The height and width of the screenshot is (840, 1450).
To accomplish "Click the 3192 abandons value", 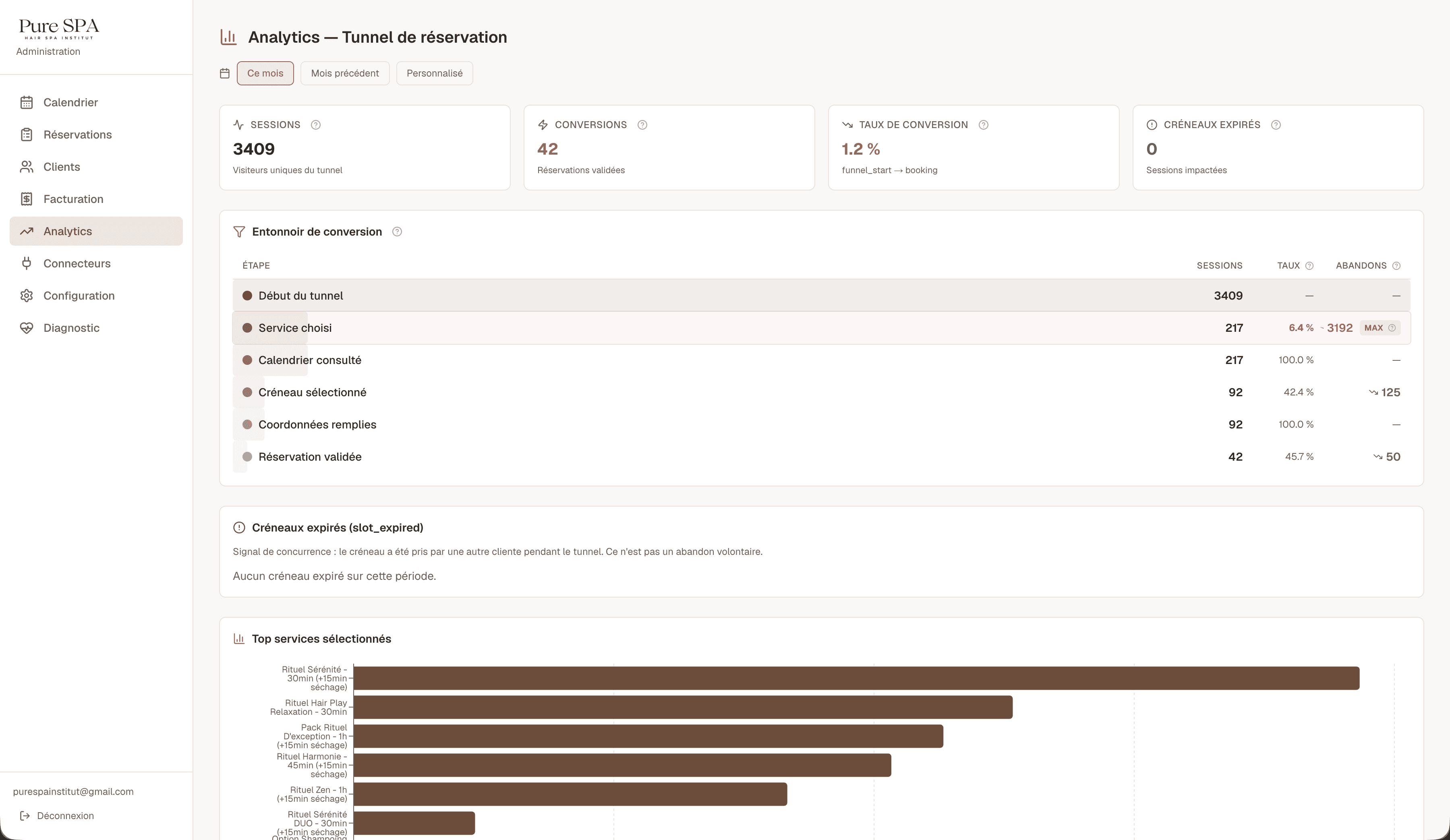I will pyautogui.click(x=1340, y=328).
